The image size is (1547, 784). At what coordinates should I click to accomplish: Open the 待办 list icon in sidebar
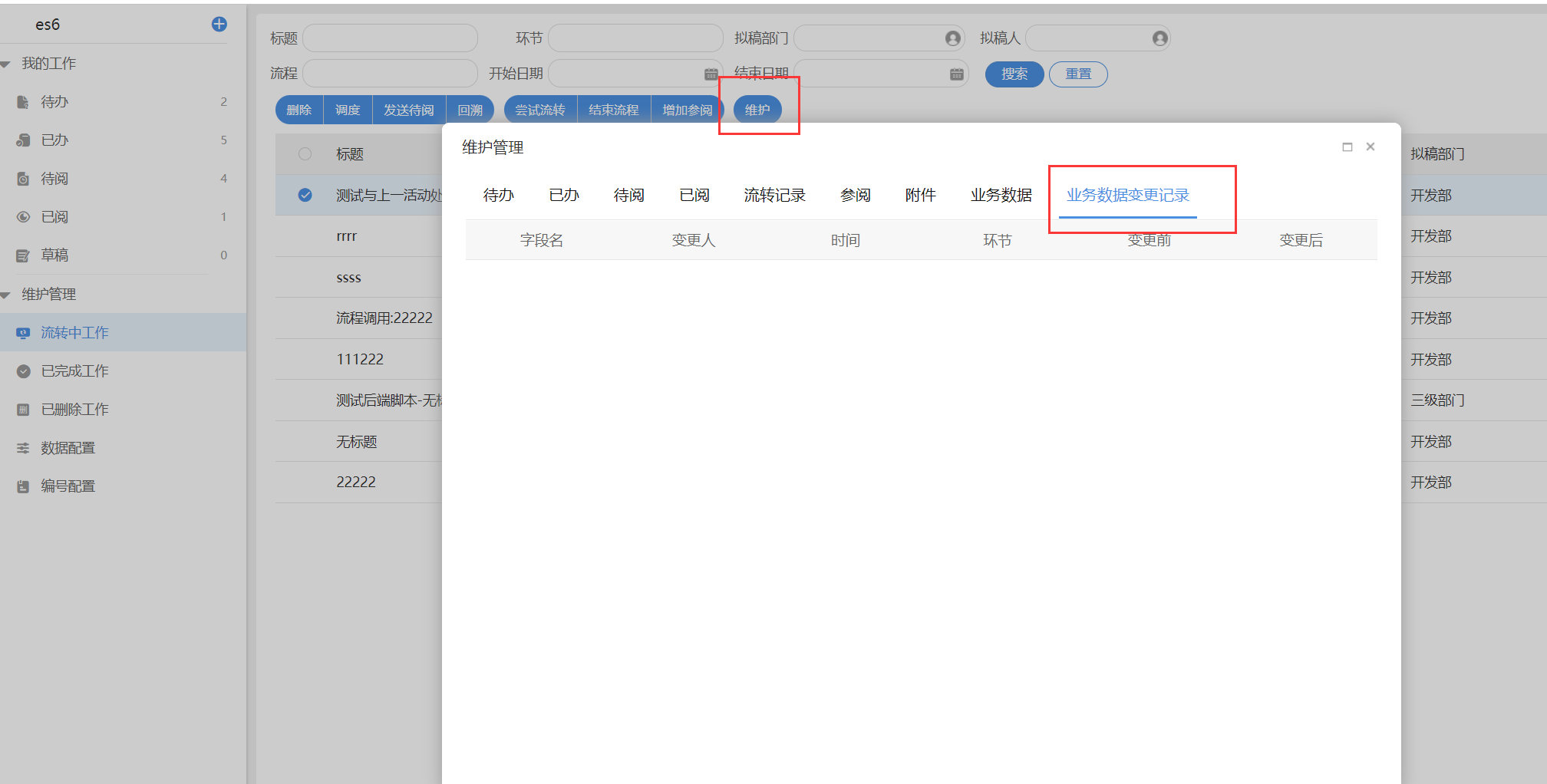pyautogui.click(x=23, y=102)
